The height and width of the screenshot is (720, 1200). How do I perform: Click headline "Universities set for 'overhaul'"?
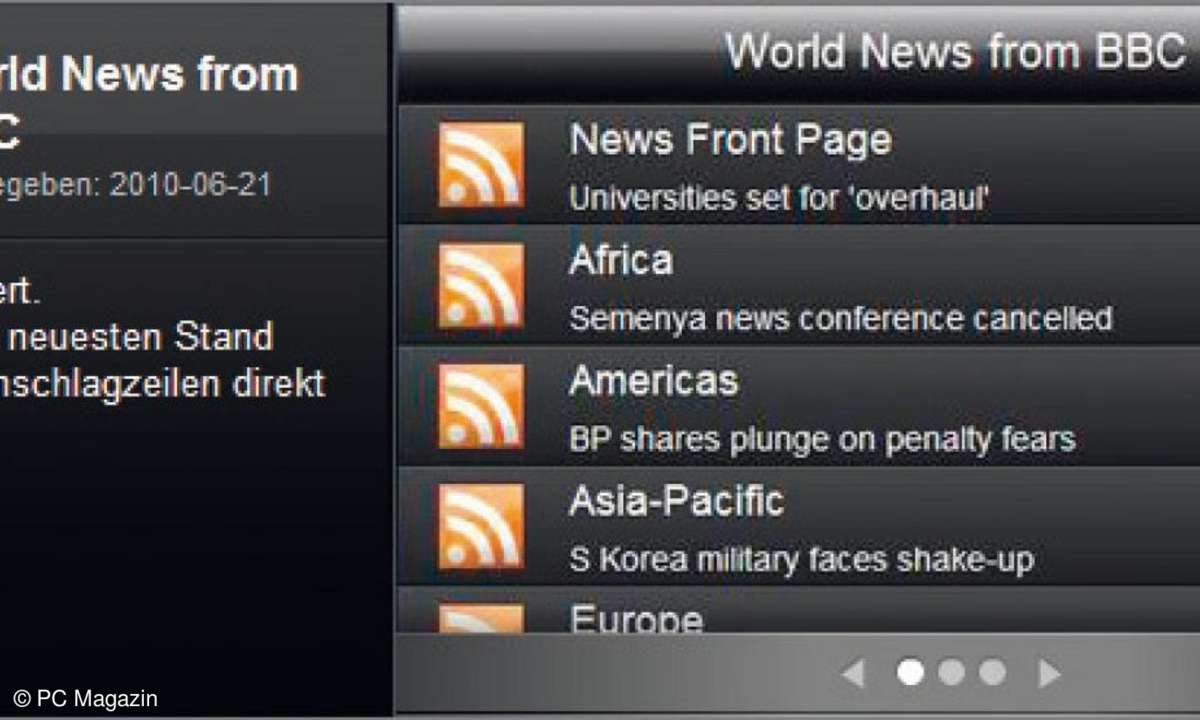pos(780,198)
